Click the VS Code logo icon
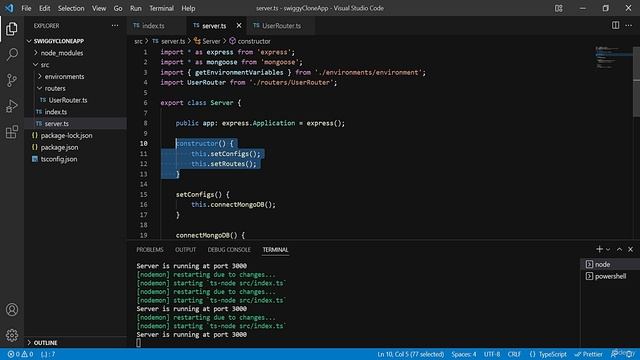Image resolution: width=640 pixels, height=360 pixels. 9,8
